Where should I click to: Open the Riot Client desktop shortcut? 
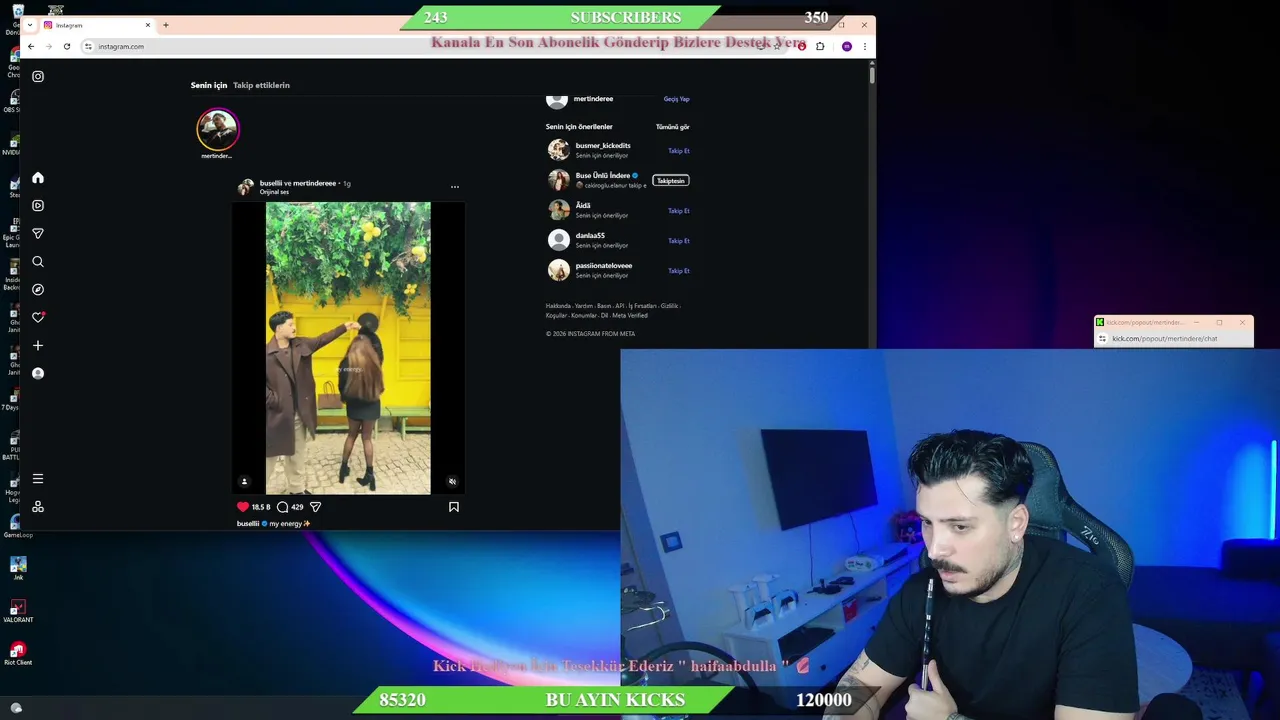18,654
